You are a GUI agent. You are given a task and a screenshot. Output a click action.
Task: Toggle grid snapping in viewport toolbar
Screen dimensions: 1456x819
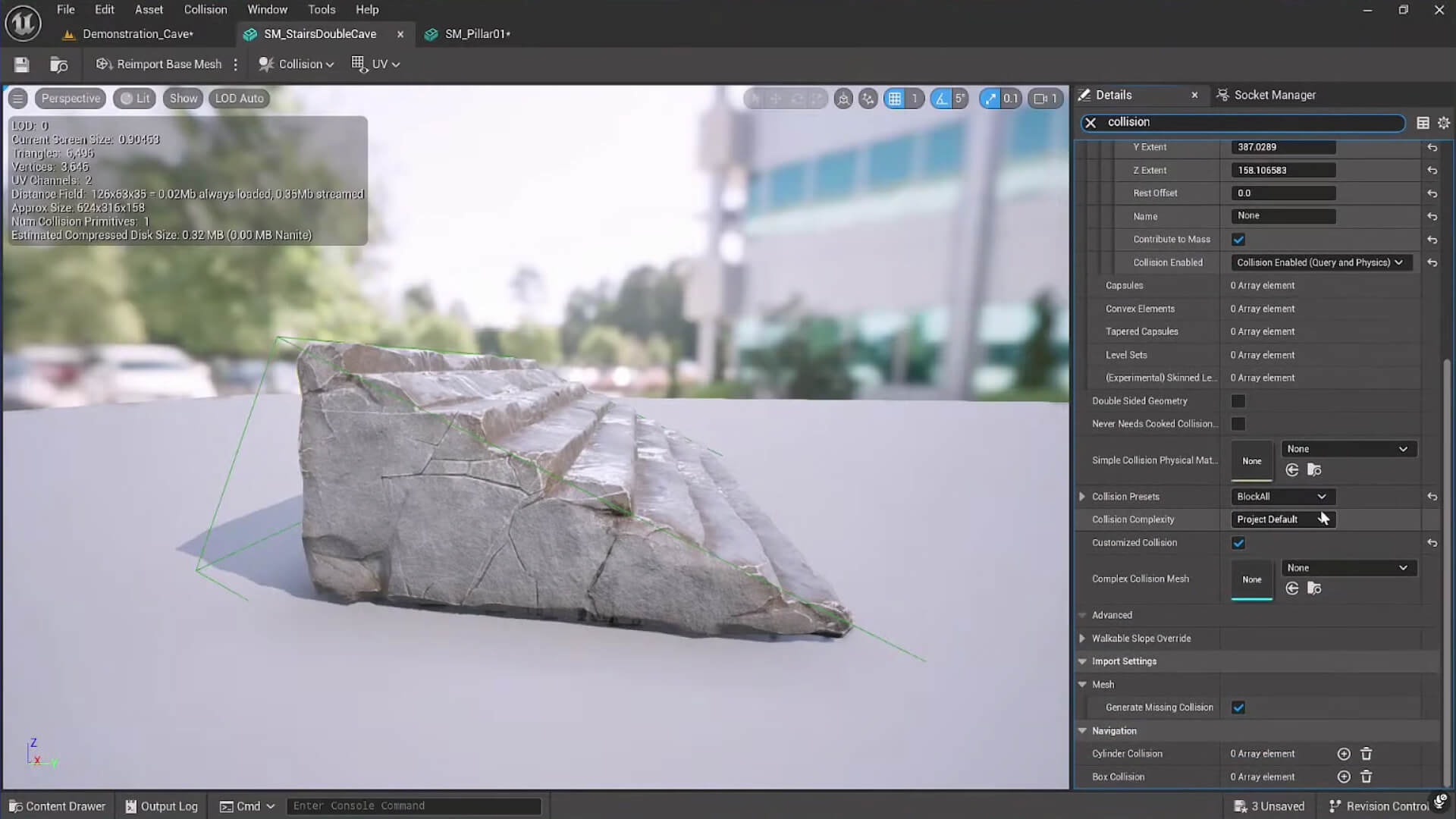point(896,98)
